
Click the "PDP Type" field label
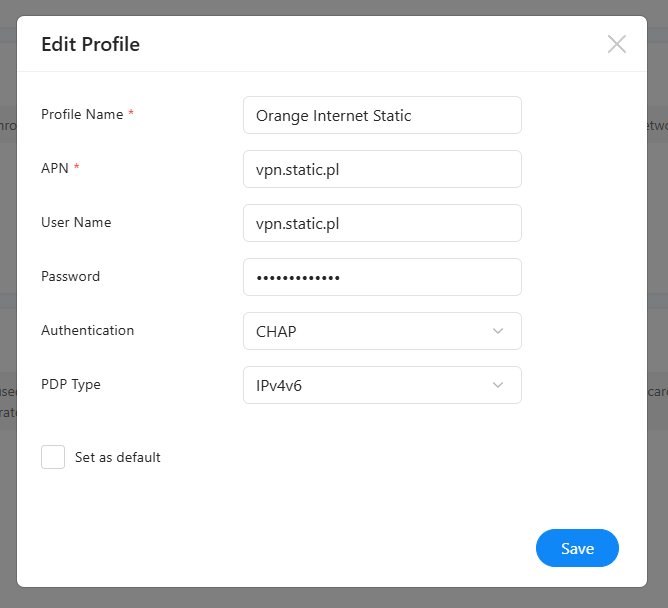[71, 384]
